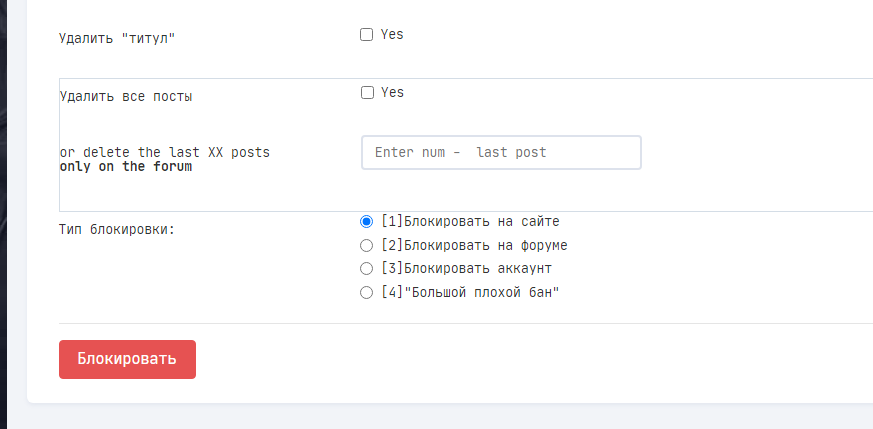This screenshot has height=429, width=873.
Task: Select radio circle for [2]Блокировать на форуме
Action: tap(366, 245)
